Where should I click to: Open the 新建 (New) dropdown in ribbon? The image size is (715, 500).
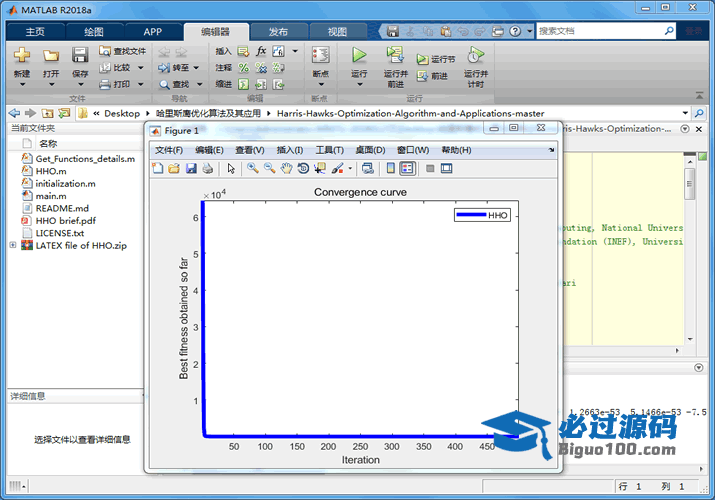[22, 84]
